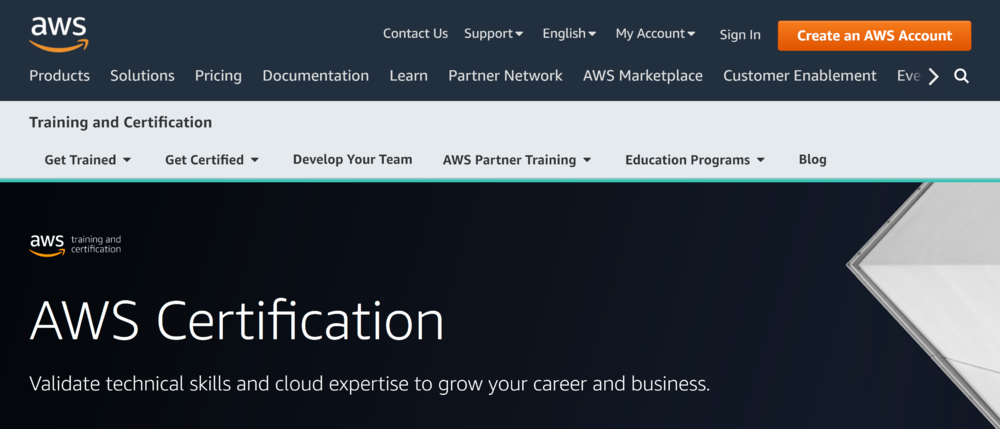This screenshot has width=1000, height=429.
Task: Click the Sign In link
Action: 739,34
